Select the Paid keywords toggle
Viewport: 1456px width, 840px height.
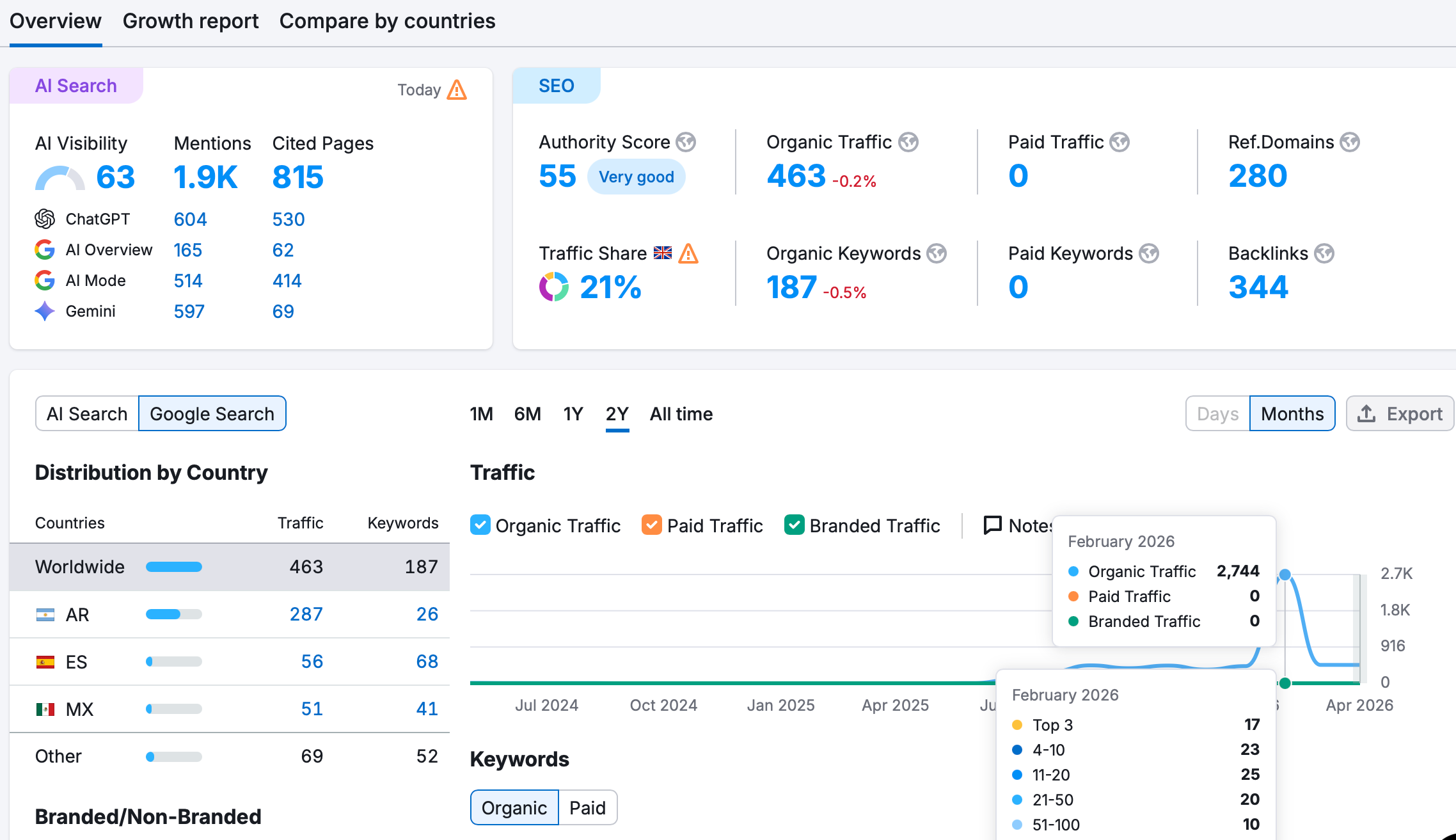[587, 808]
